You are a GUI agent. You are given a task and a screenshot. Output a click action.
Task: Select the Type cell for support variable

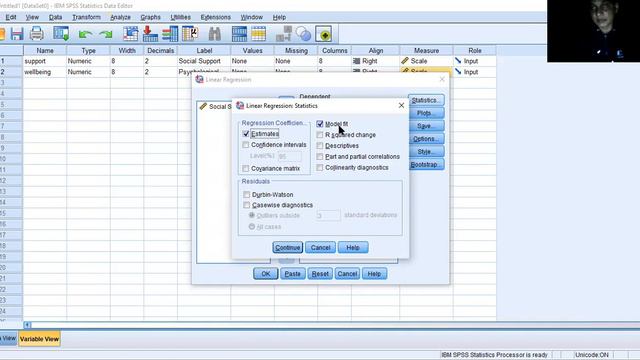88,61
